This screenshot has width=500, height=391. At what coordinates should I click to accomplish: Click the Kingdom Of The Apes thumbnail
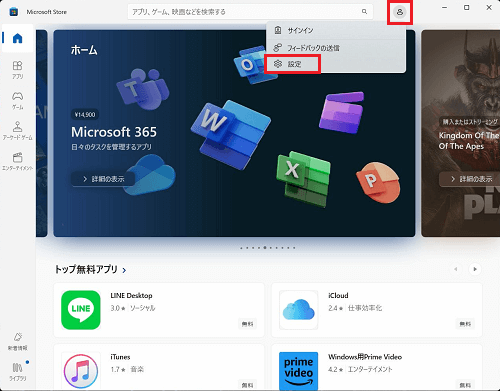click(461, 133)
